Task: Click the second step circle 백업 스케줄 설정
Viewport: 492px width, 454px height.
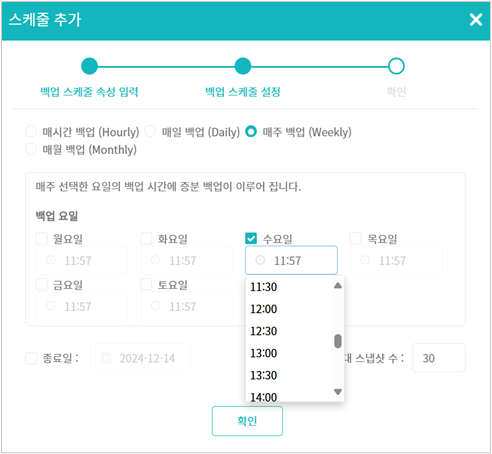Action: point(243,66)
